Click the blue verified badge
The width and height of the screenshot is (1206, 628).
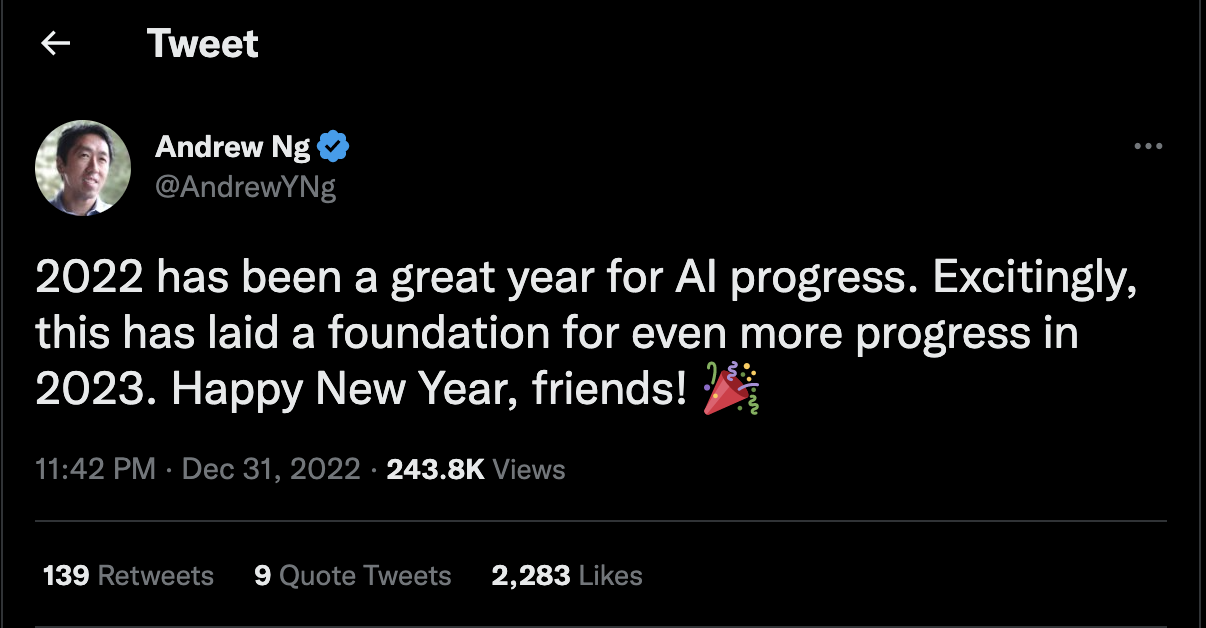point(333,148)
